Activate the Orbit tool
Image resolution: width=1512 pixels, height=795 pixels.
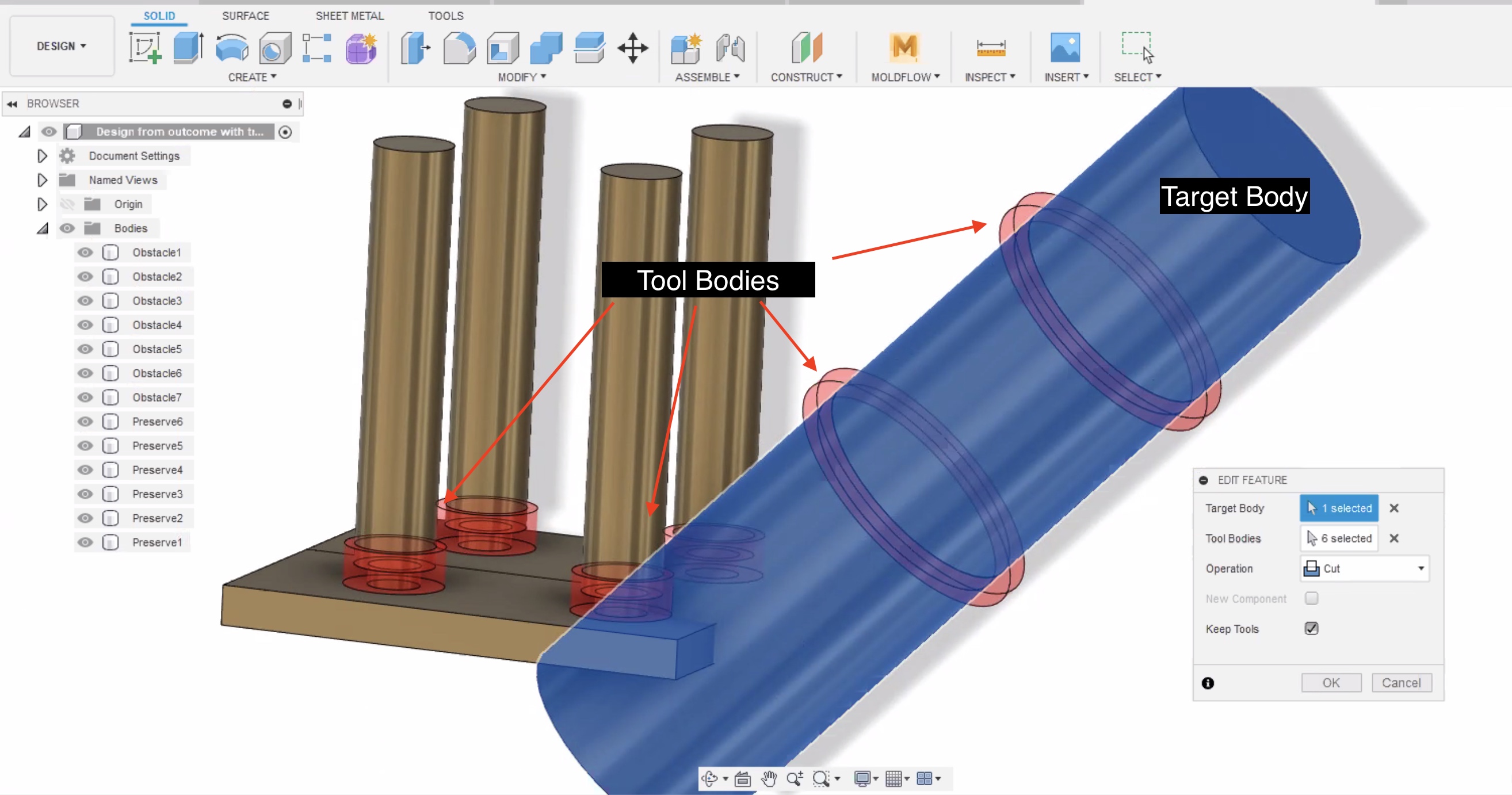pos(711,778)
